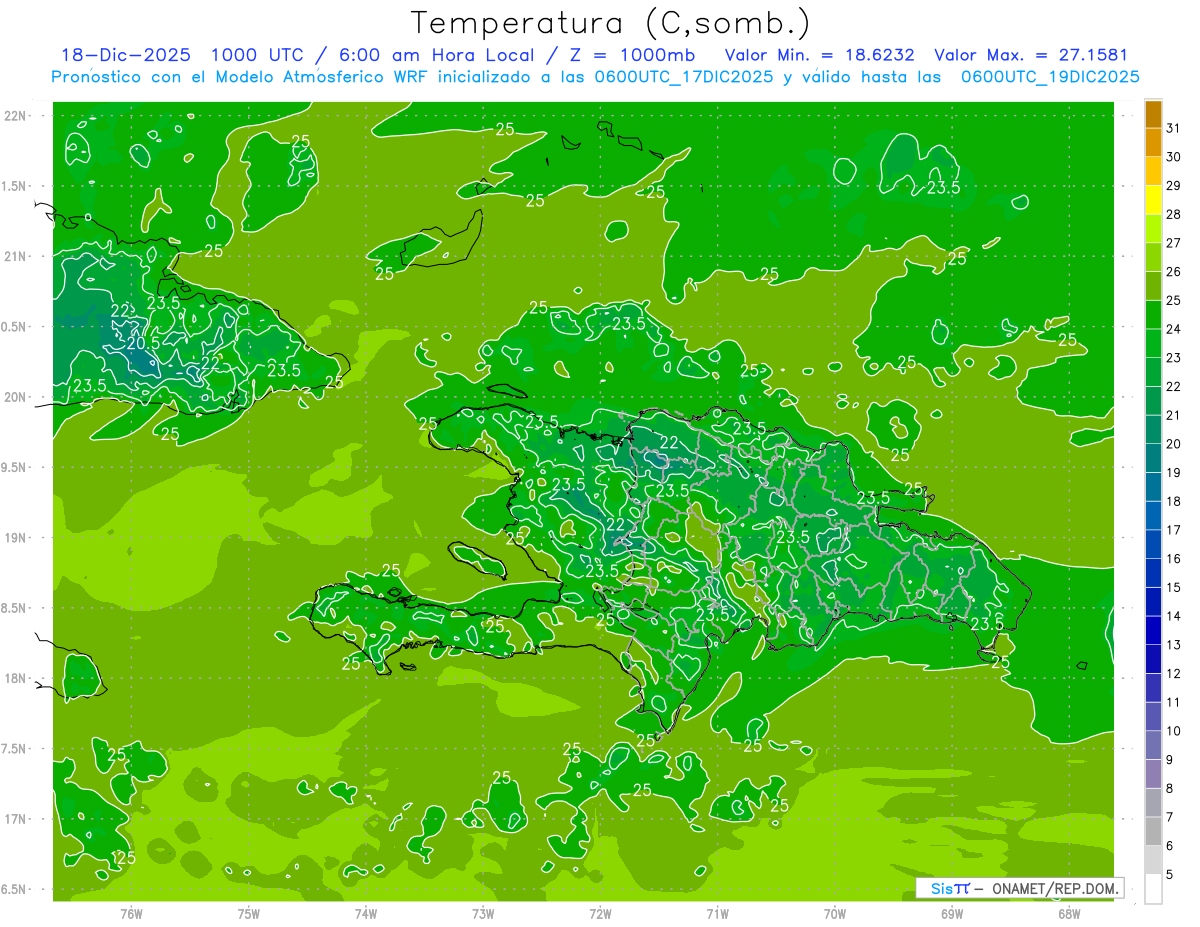This screenshot has width=1200, height=927.
Task: Click the "76W" longitude axis label
Action: coord(131,914)
